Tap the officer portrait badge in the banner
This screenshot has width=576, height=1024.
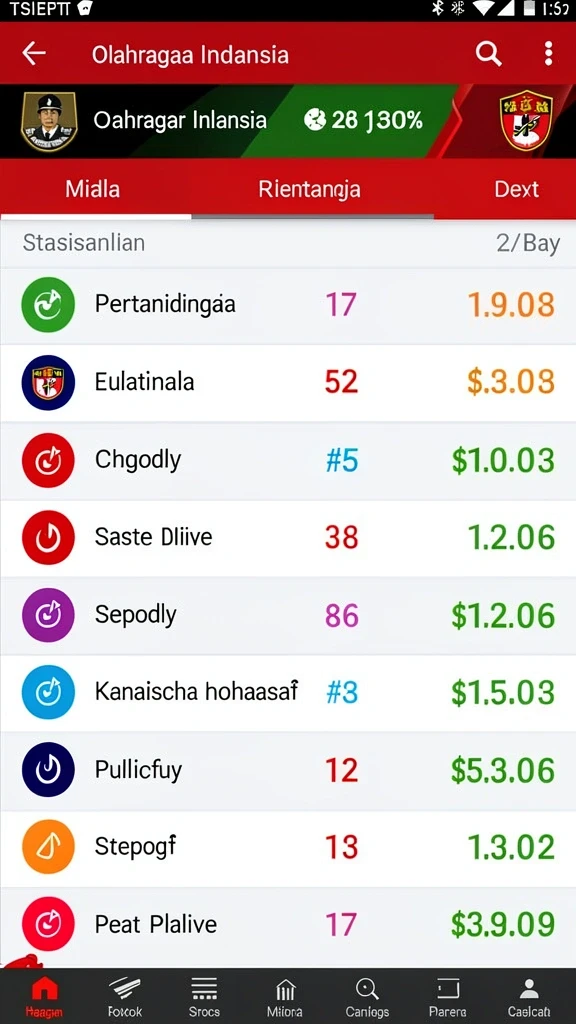coord(49,121)
